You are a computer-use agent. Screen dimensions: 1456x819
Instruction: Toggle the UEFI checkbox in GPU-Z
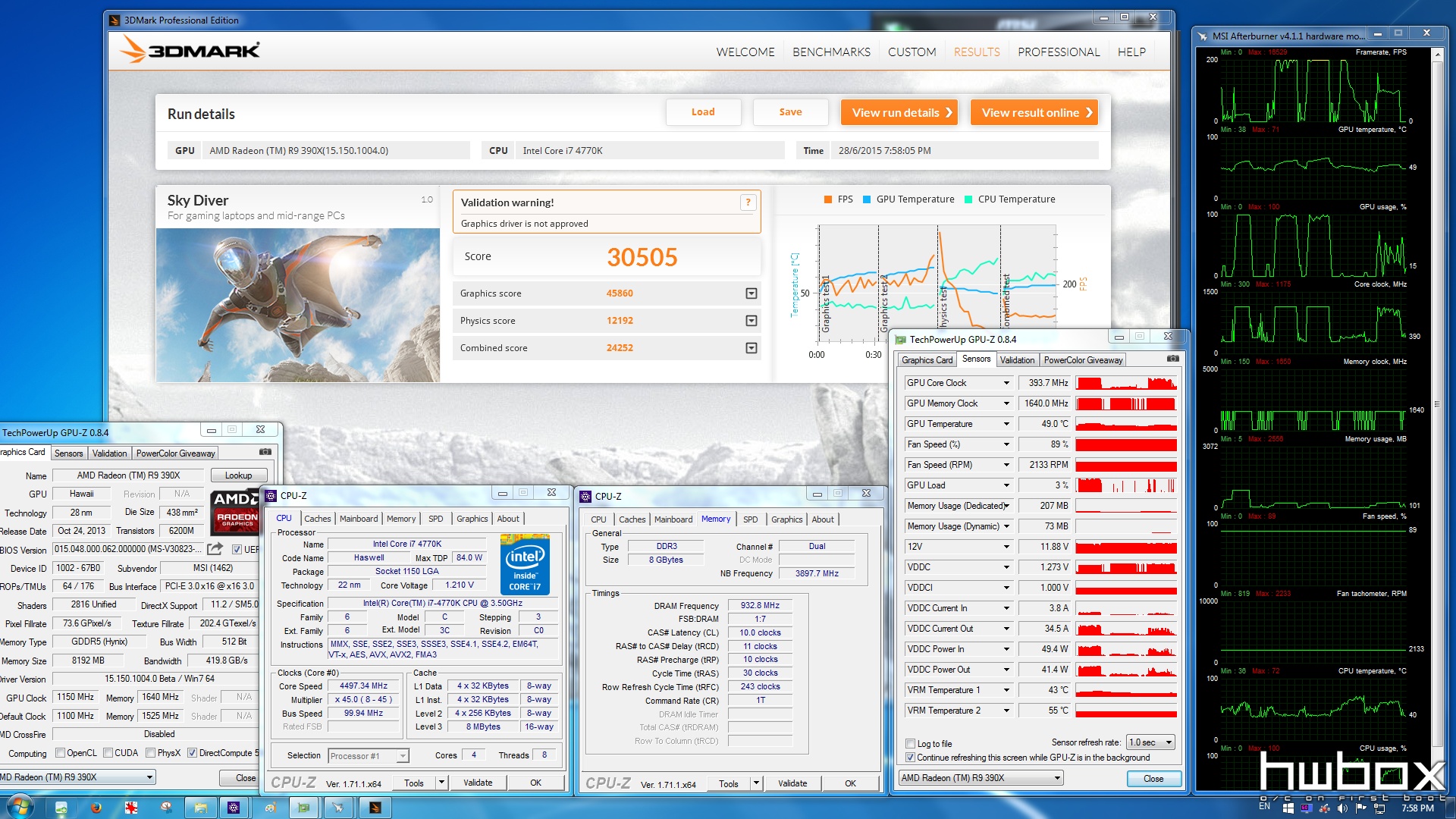pyautogui.click(x=237, y=549)
